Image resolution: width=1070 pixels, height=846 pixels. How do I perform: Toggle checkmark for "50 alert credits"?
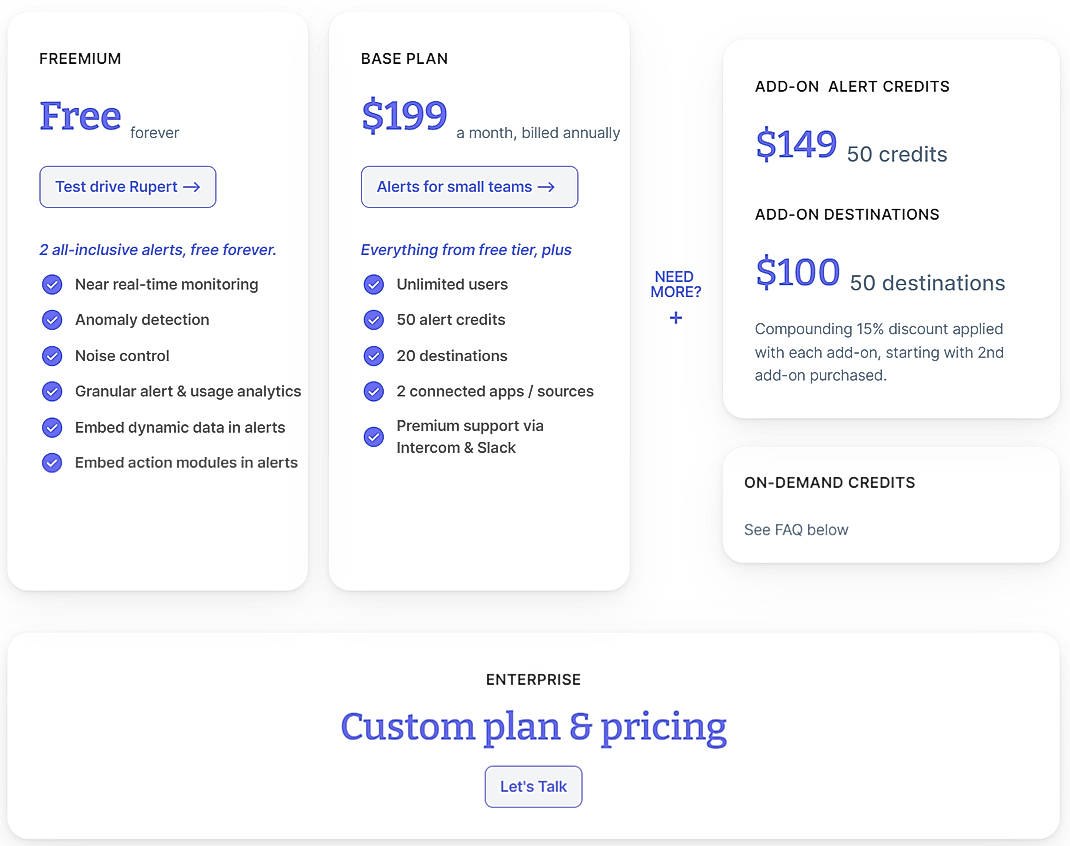point(373,320)
